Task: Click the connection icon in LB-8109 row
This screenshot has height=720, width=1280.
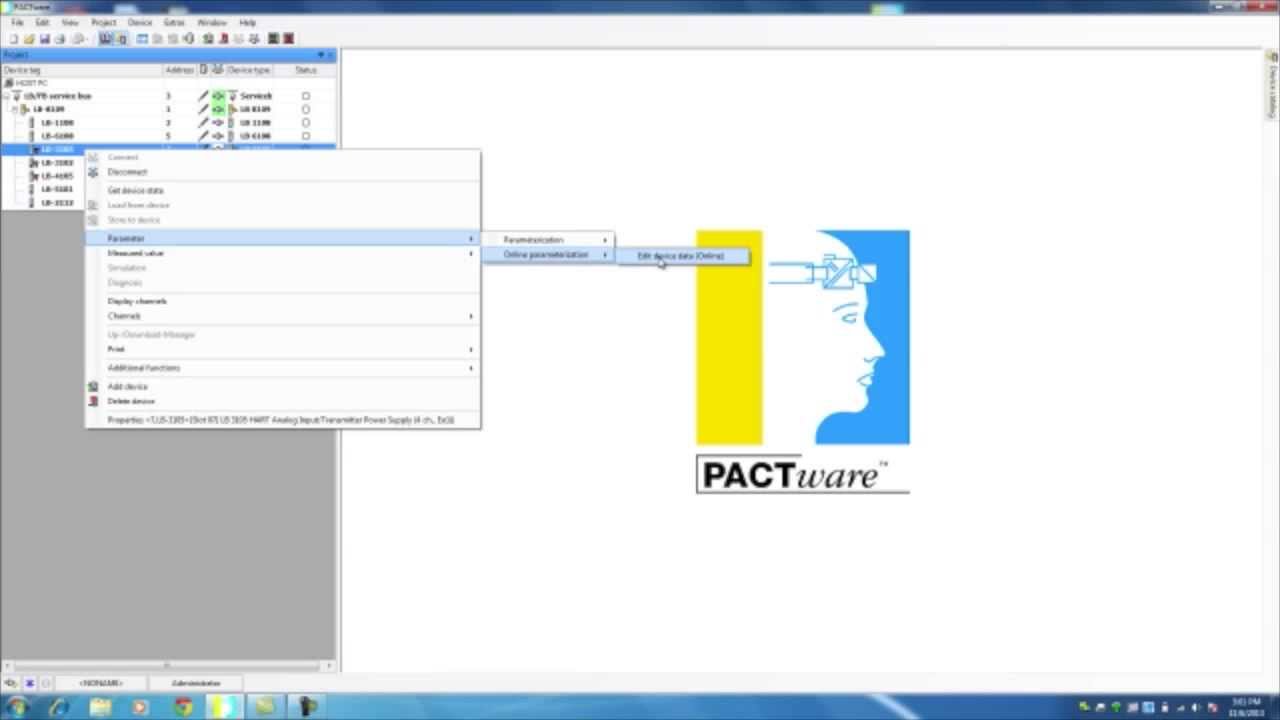Action: pos(217,109)
